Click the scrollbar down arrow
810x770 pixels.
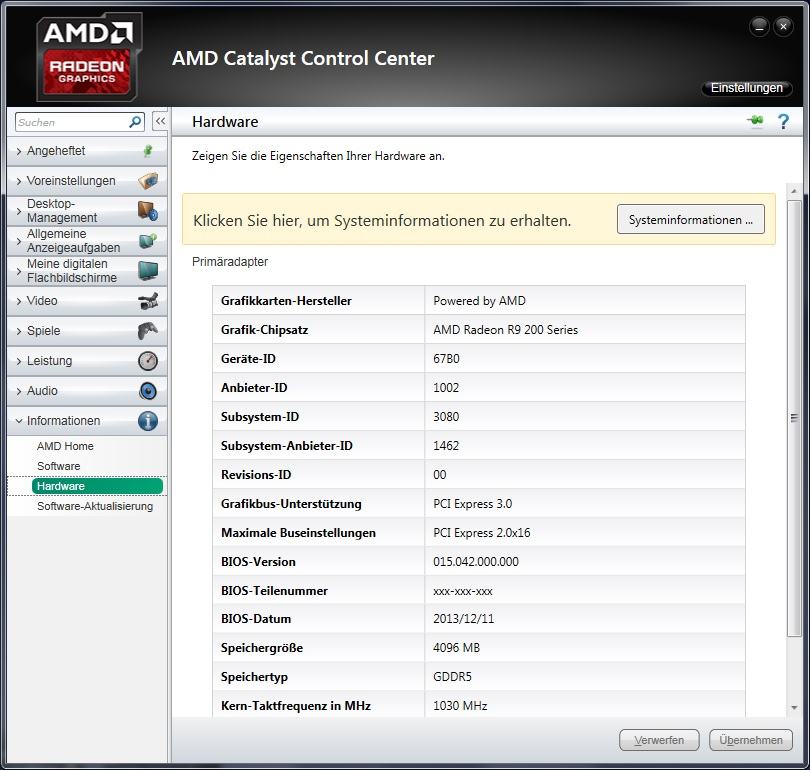(794, 708)
